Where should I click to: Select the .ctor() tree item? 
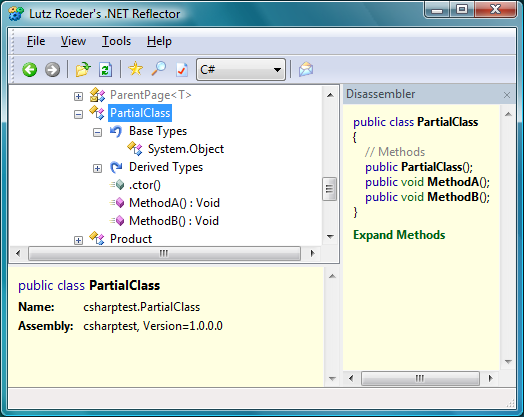click(x=145, y=185)
